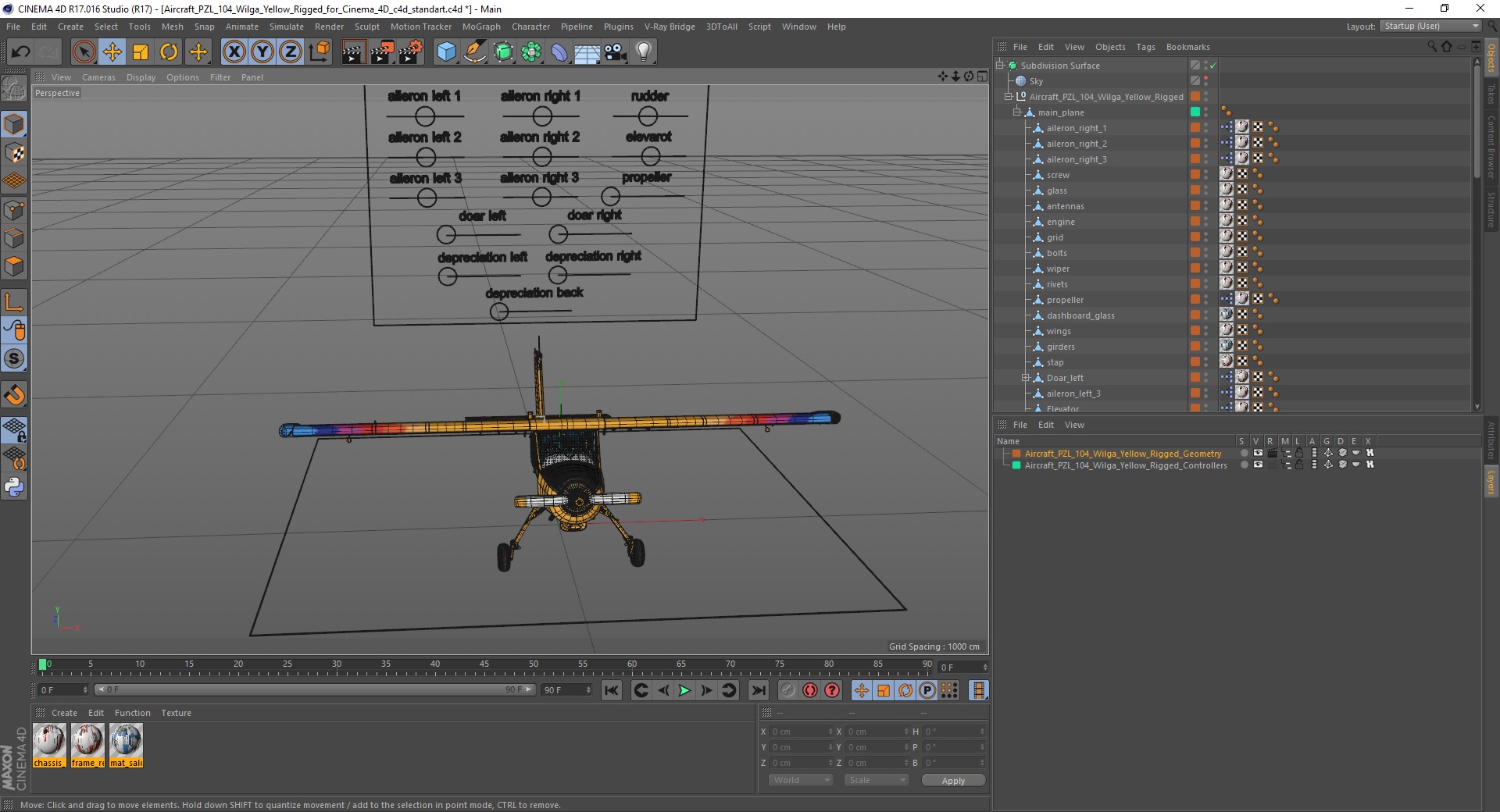The image size is (1500, 812).
Task: Activate the Scale tool
Action: coord(141,52)
